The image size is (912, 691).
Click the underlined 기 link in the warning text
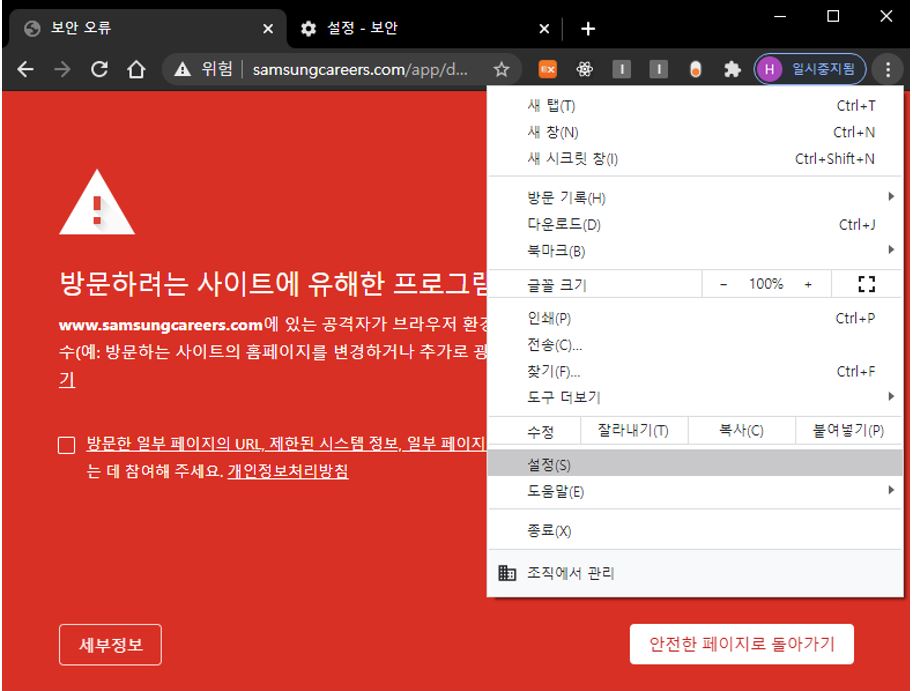point(67,379)
